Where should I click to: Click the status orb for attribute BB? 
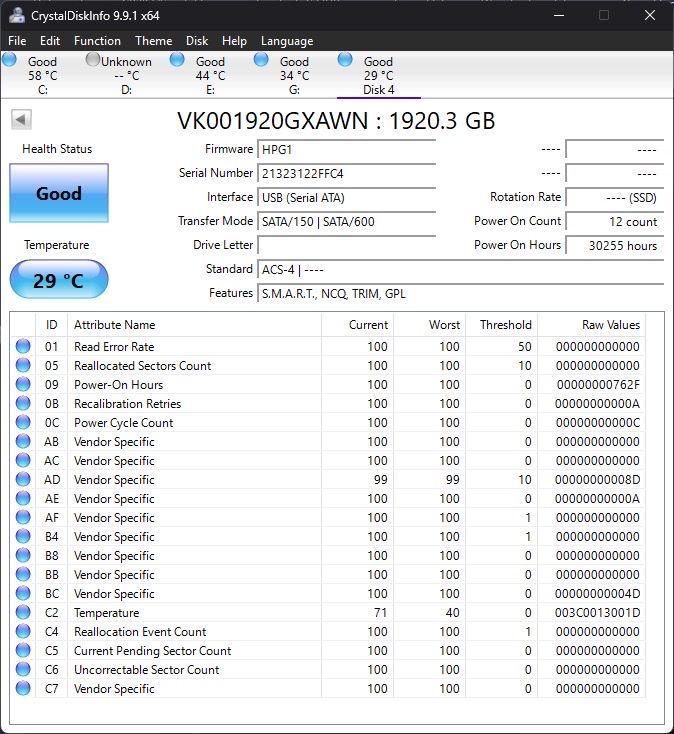click(x=23, y=574)
